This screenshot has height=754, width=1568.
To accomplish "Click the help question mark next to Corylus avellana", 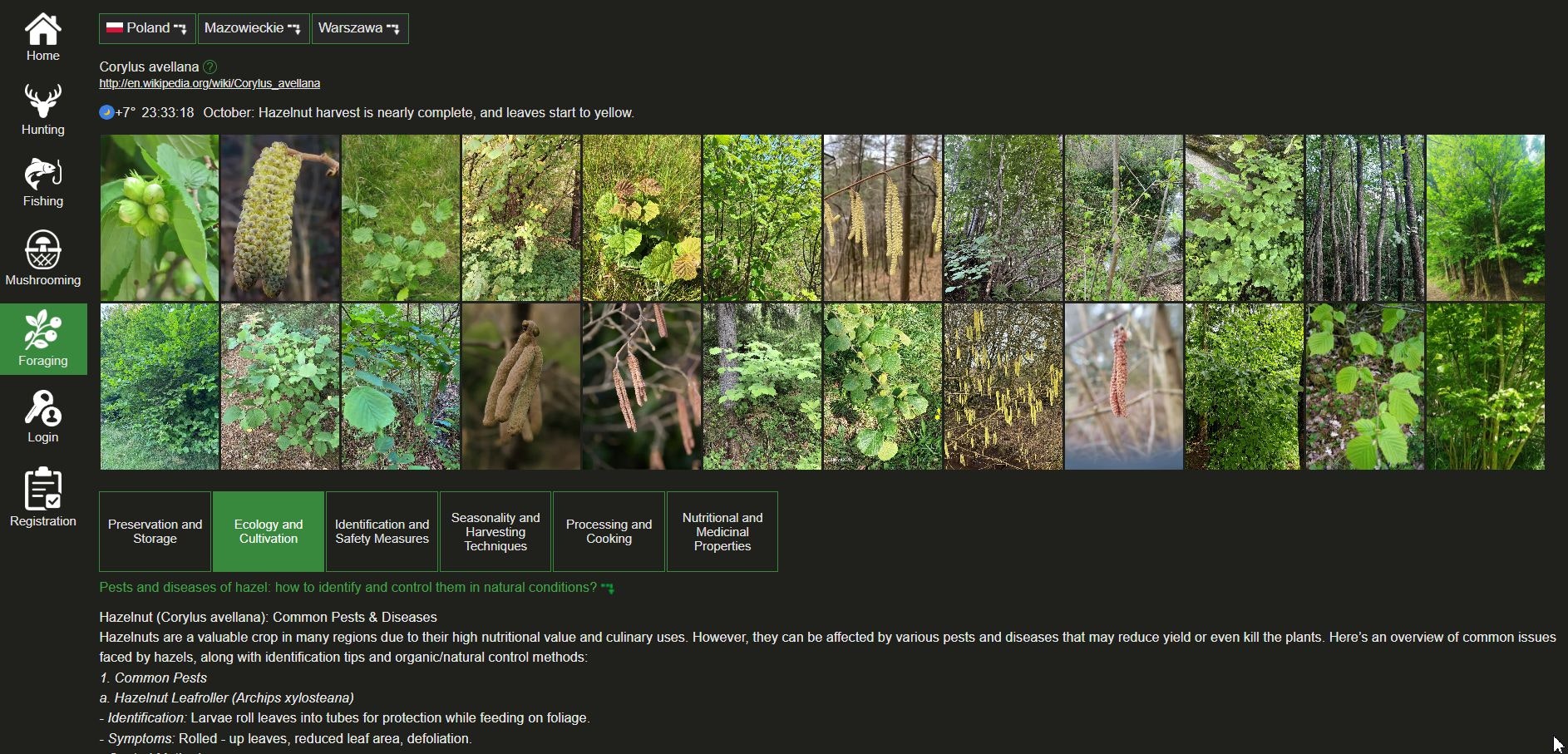I will click(210, 67).
